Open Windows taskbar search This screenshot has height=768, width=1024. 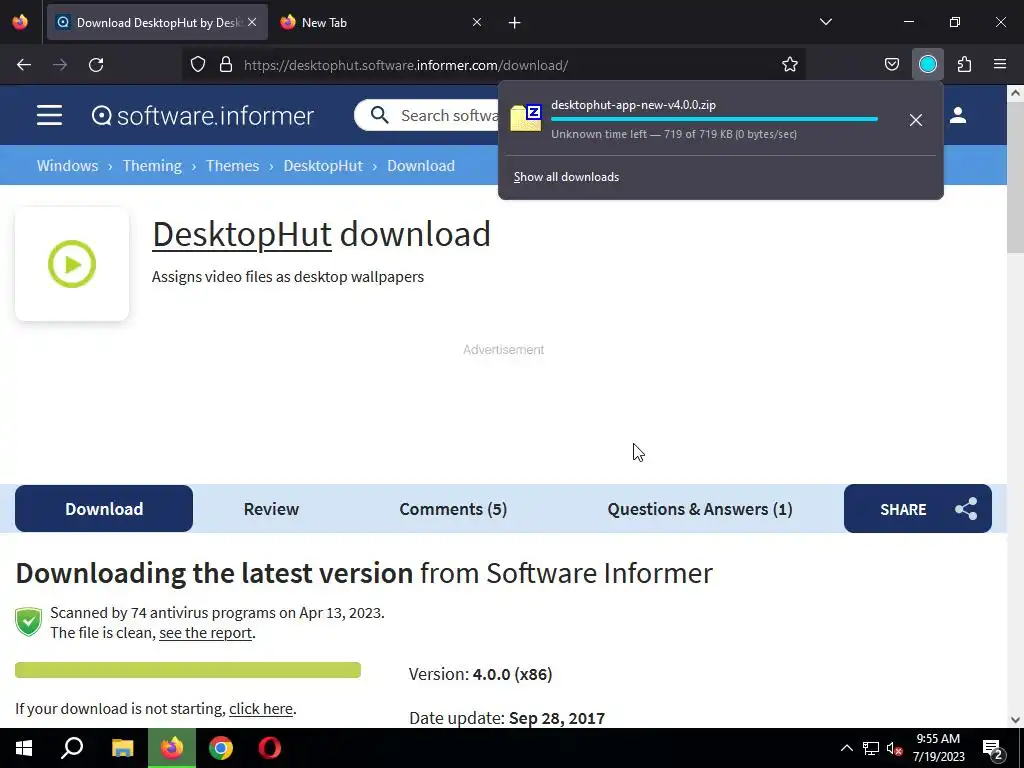point(72,748)
